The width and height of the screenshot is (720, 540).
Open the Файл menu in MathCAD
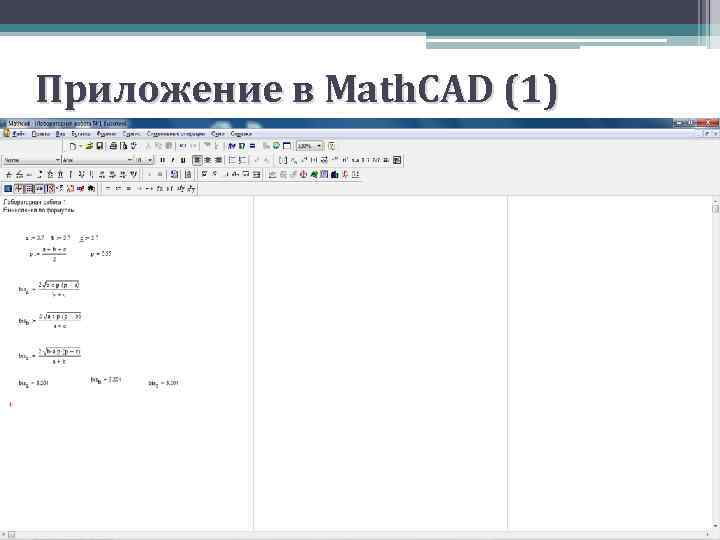click(x=17, y=134)
